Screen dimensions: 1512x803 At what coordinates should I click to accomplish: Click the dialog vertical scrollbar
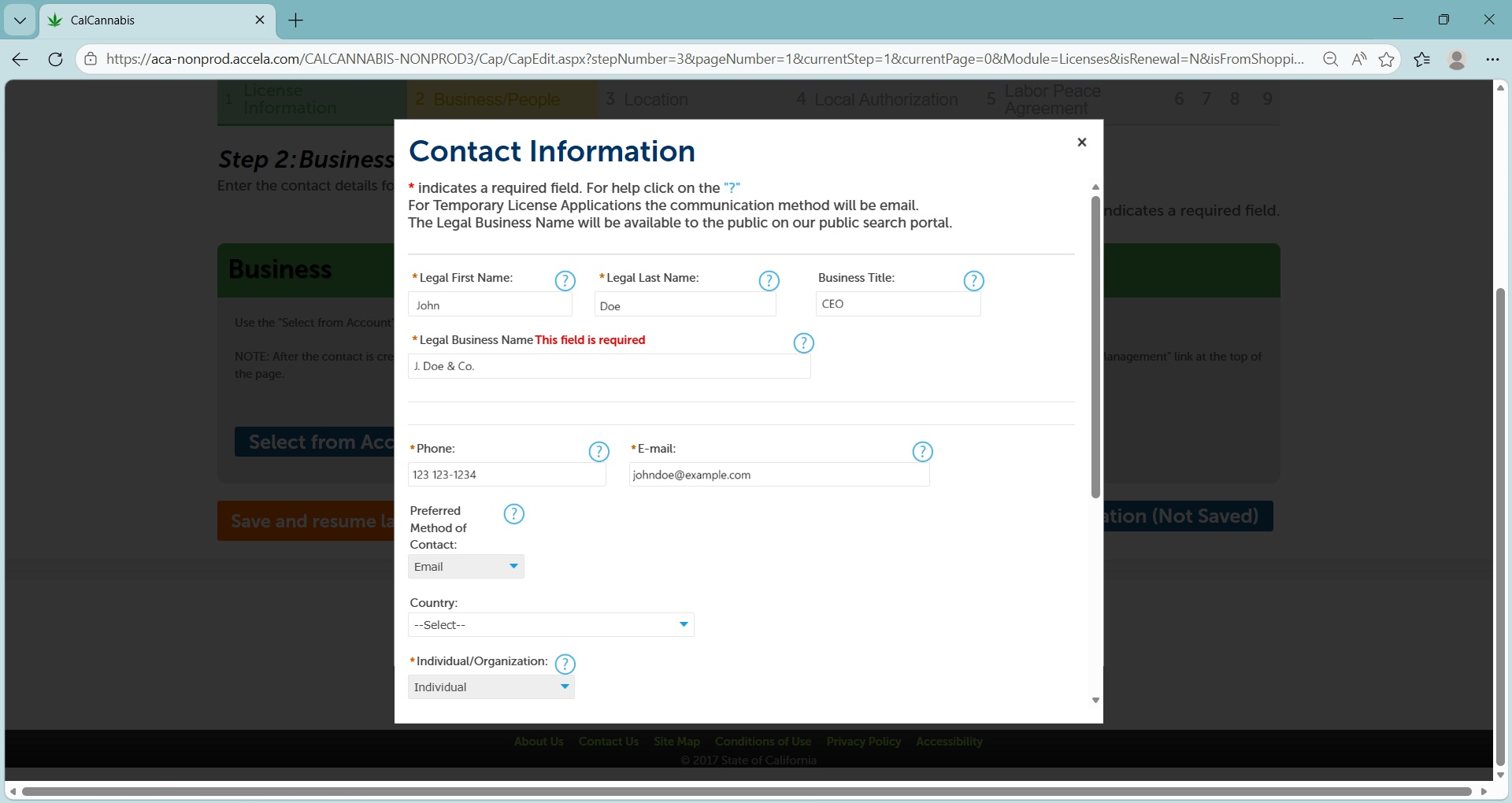click(1095, 346)
